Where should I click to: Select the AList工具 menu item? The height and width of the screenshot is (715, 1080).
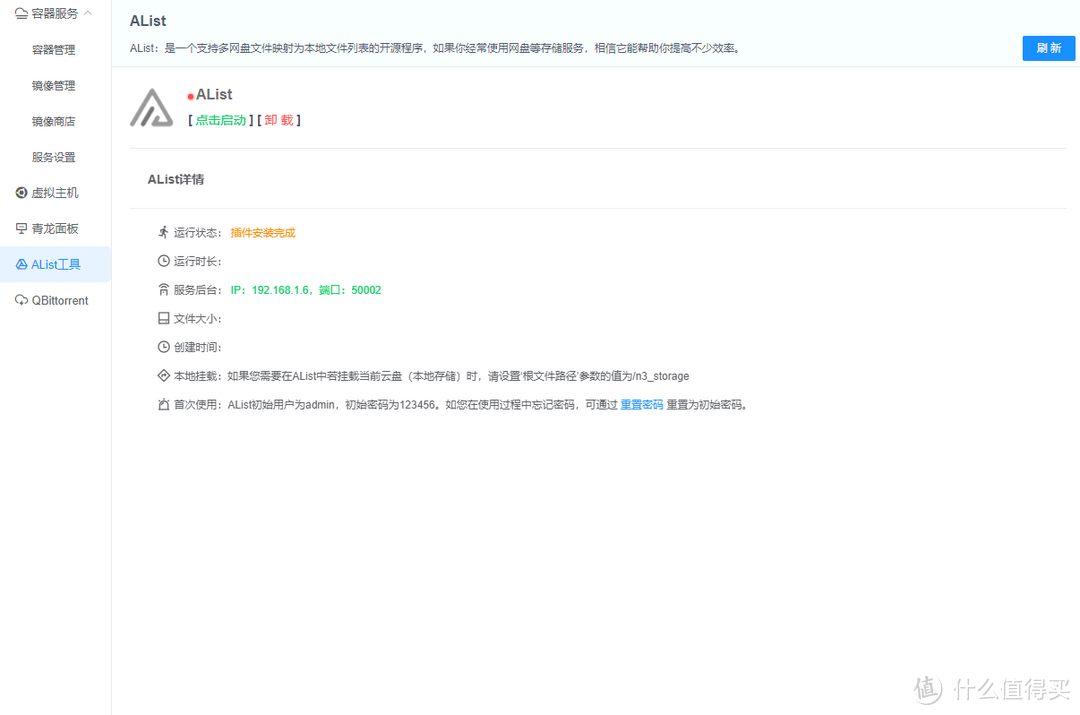click(x=55, y=265)
